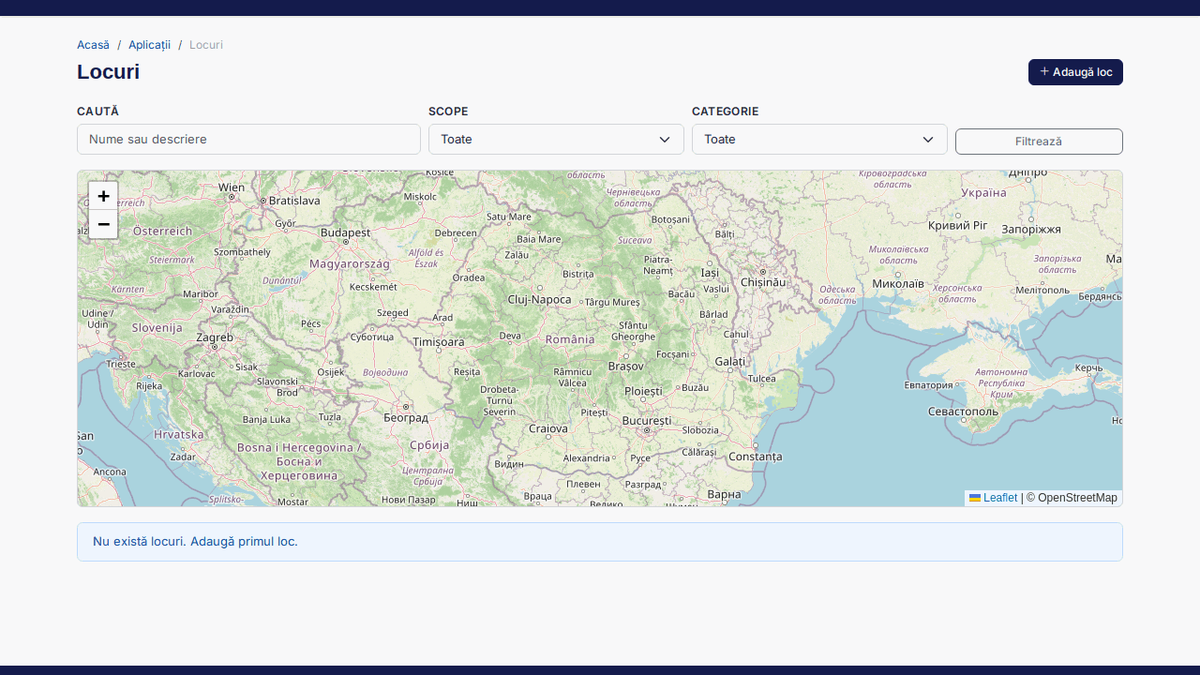Viewport: 1200px width, 675px height.
Task: Click the Варна label on the map
Action: (x=724, y=494)
